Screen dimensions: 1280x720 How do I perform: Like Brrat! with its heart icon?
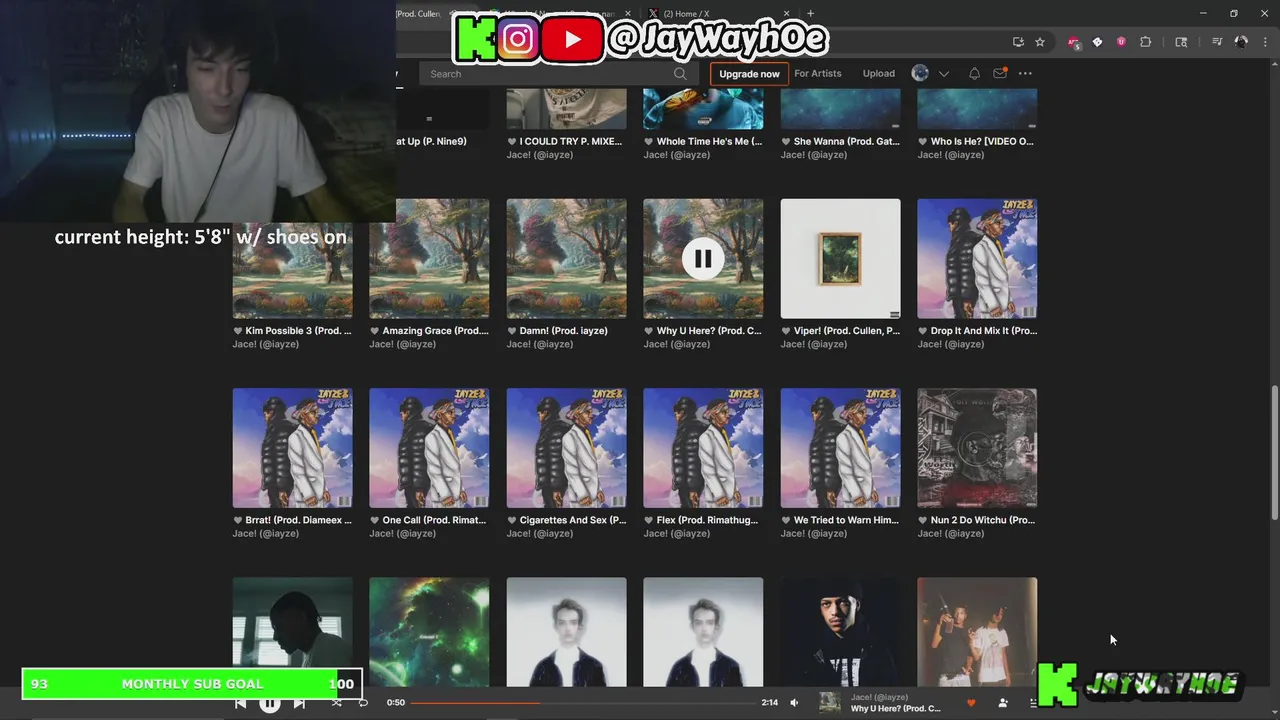[238, 520]
